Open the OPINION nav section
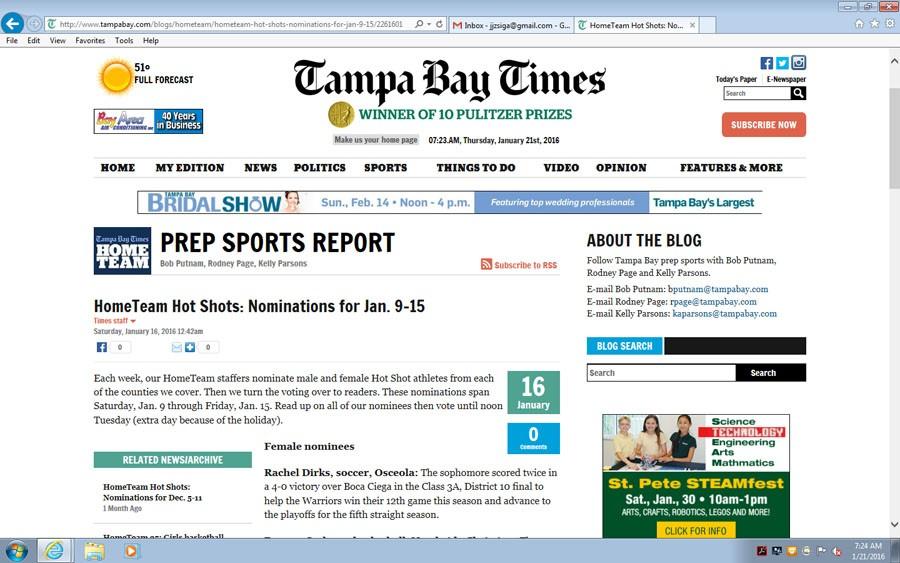This screenshot has width=900, height=563. (621, 168)
